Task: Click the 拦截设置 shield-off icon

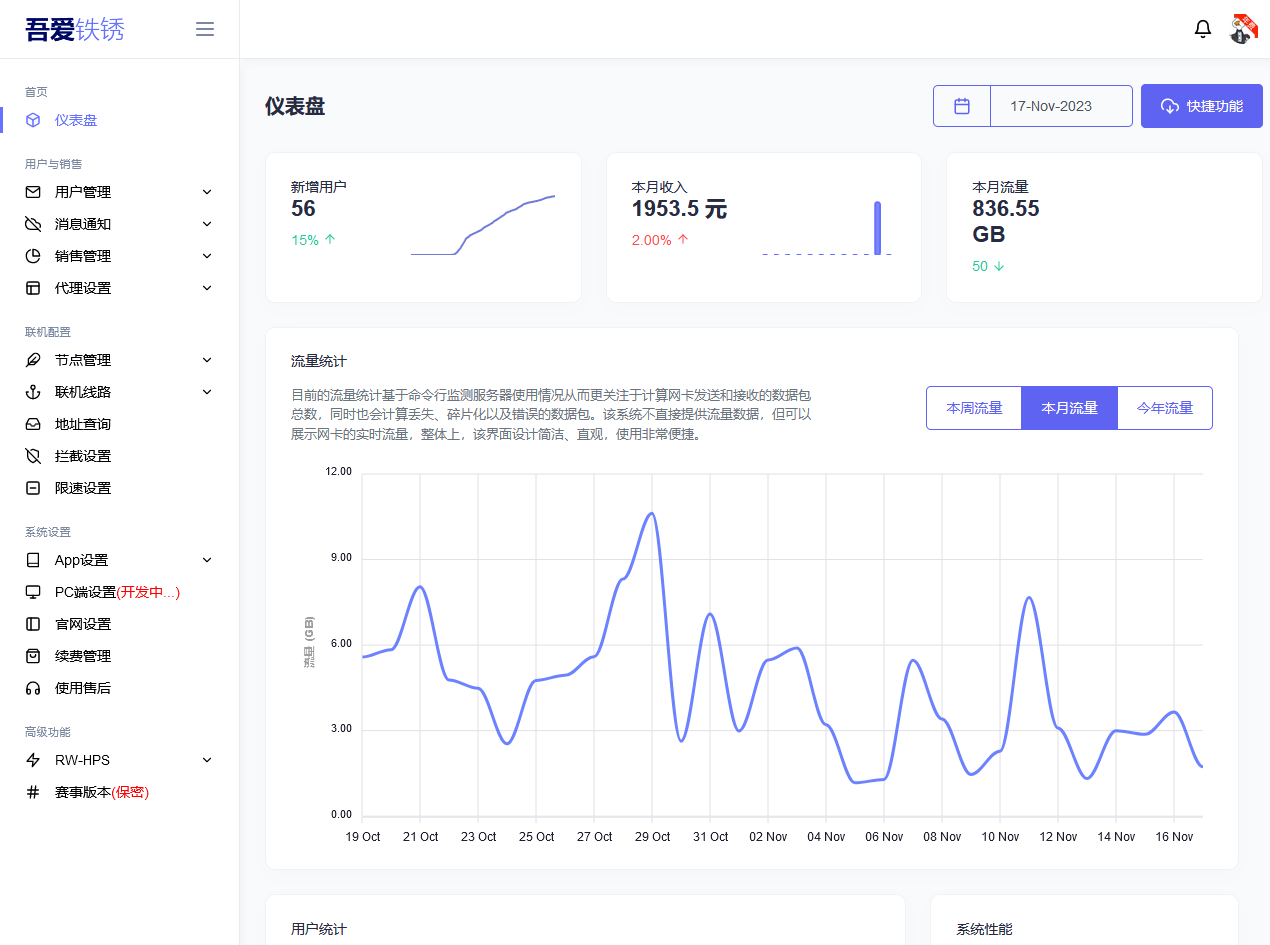Action: 33,456
